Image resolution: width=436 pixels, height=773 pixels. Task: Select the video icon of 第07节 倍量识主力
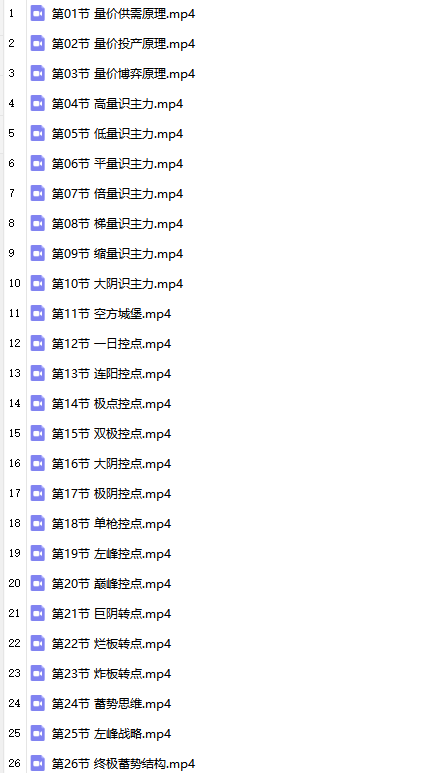coord(37,193)
